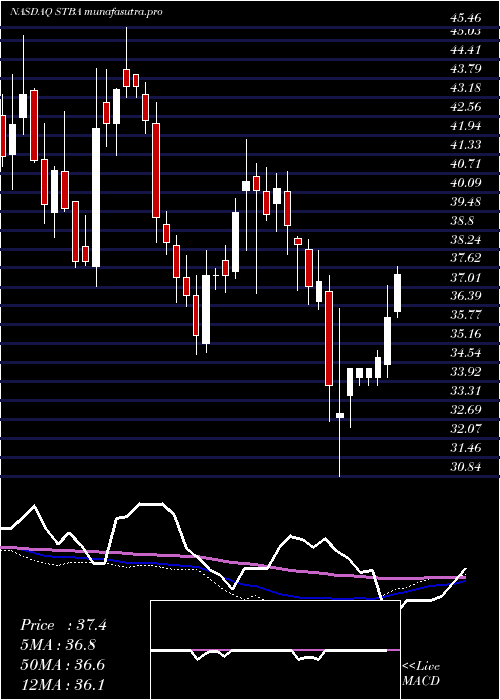This screenshot has height=700, width=500.
Task: Click the 37.01 price axis label
Action: [x=466, y=278]
